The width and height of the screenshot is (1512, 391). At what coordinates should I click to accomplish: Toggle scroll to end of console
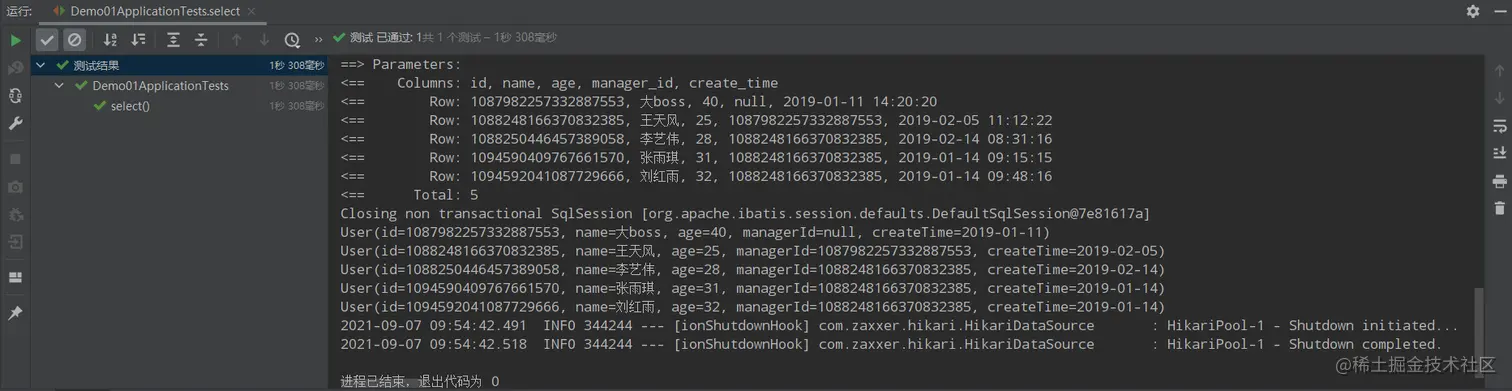point(1499,153)
